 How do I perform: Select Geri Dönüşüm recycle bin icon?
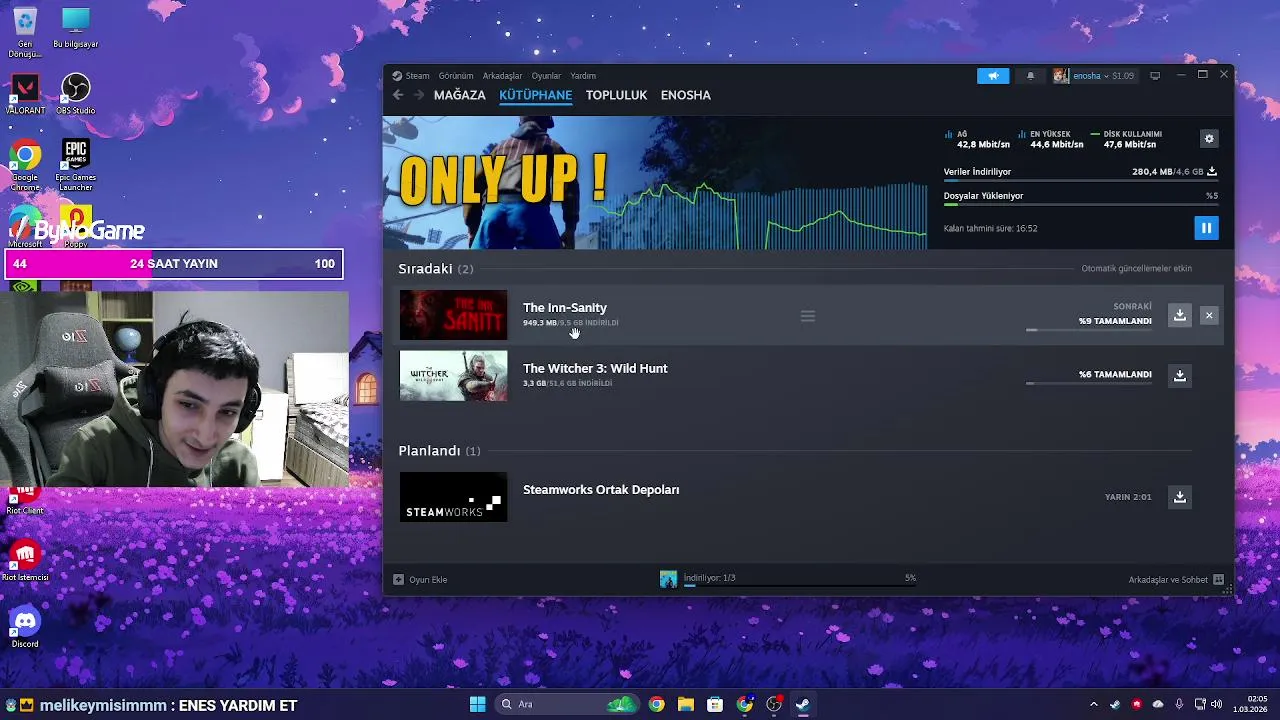click(24, 33)
